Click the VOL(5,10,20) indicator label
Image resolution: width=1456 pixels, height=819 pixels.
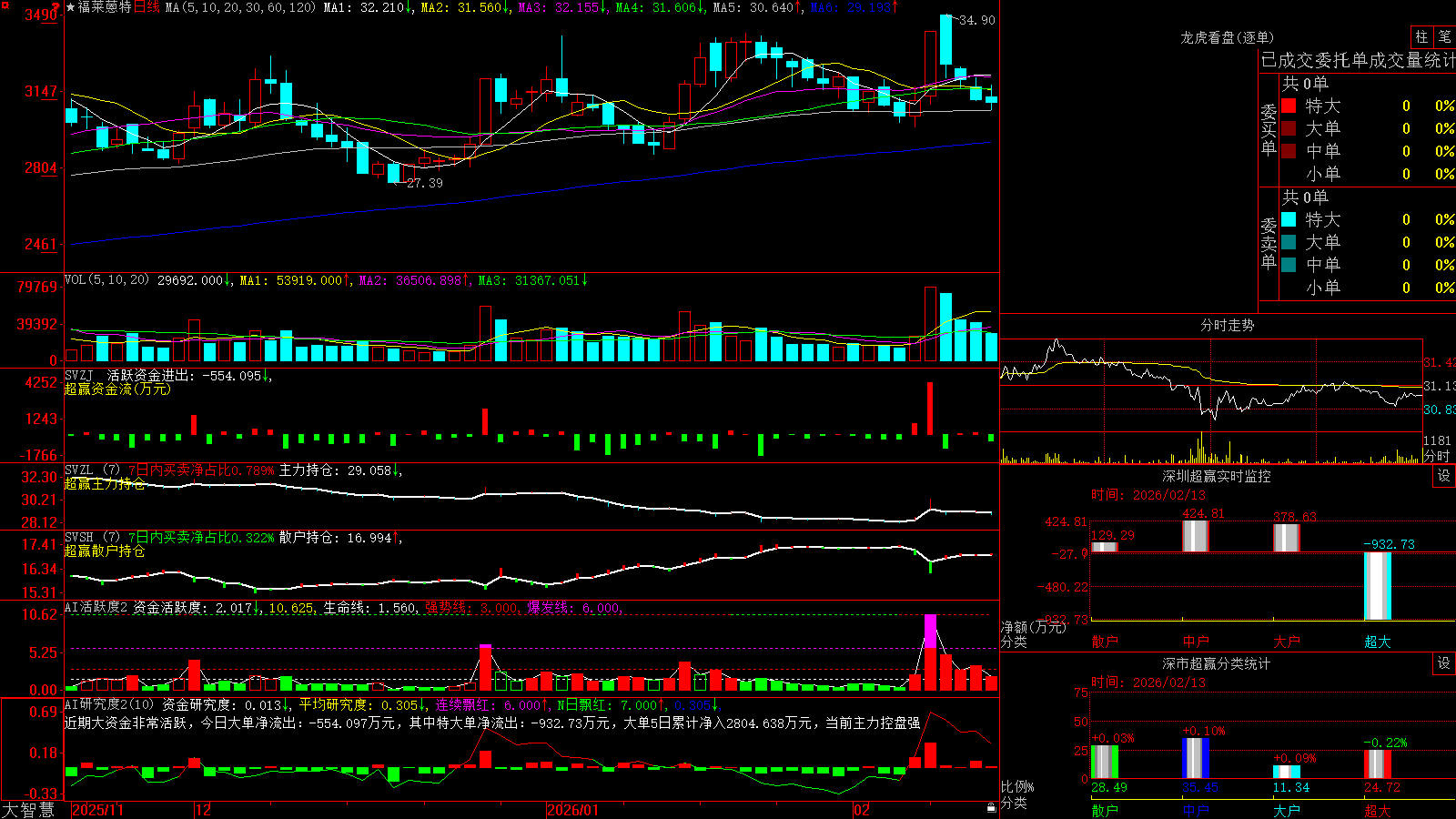tap(106, 280)
